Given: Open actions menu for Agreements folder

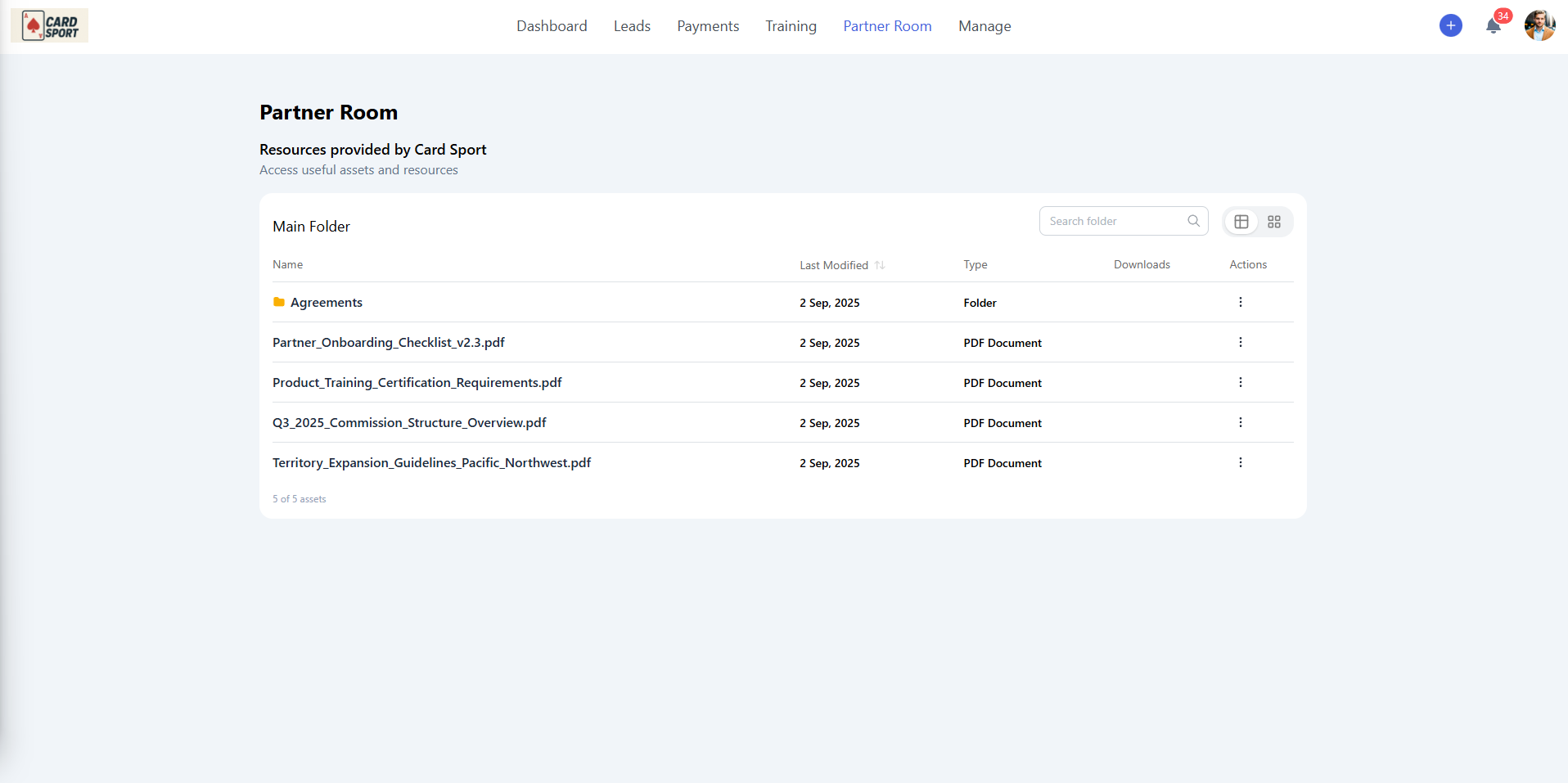Looking at the screenshot, I should 1240,302.
